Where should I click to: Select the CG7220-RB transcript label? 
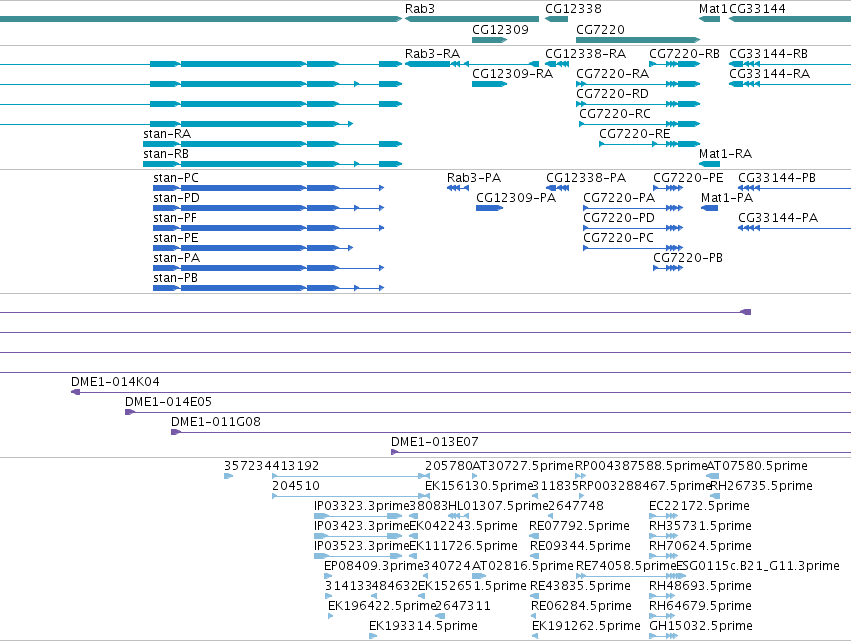click(684, 54)
